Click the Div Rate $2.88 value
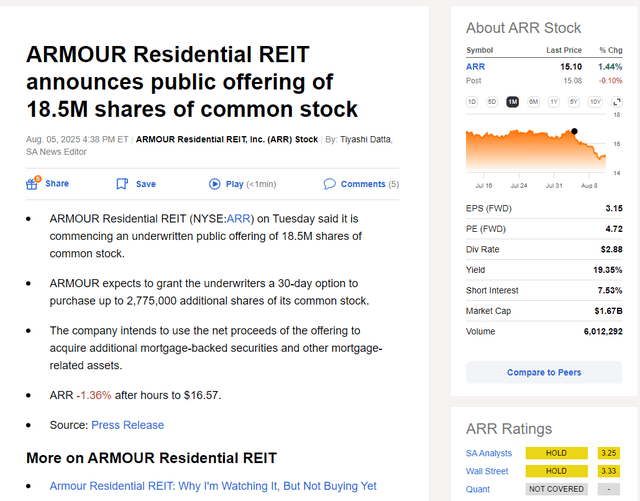 tap(611, 249)
